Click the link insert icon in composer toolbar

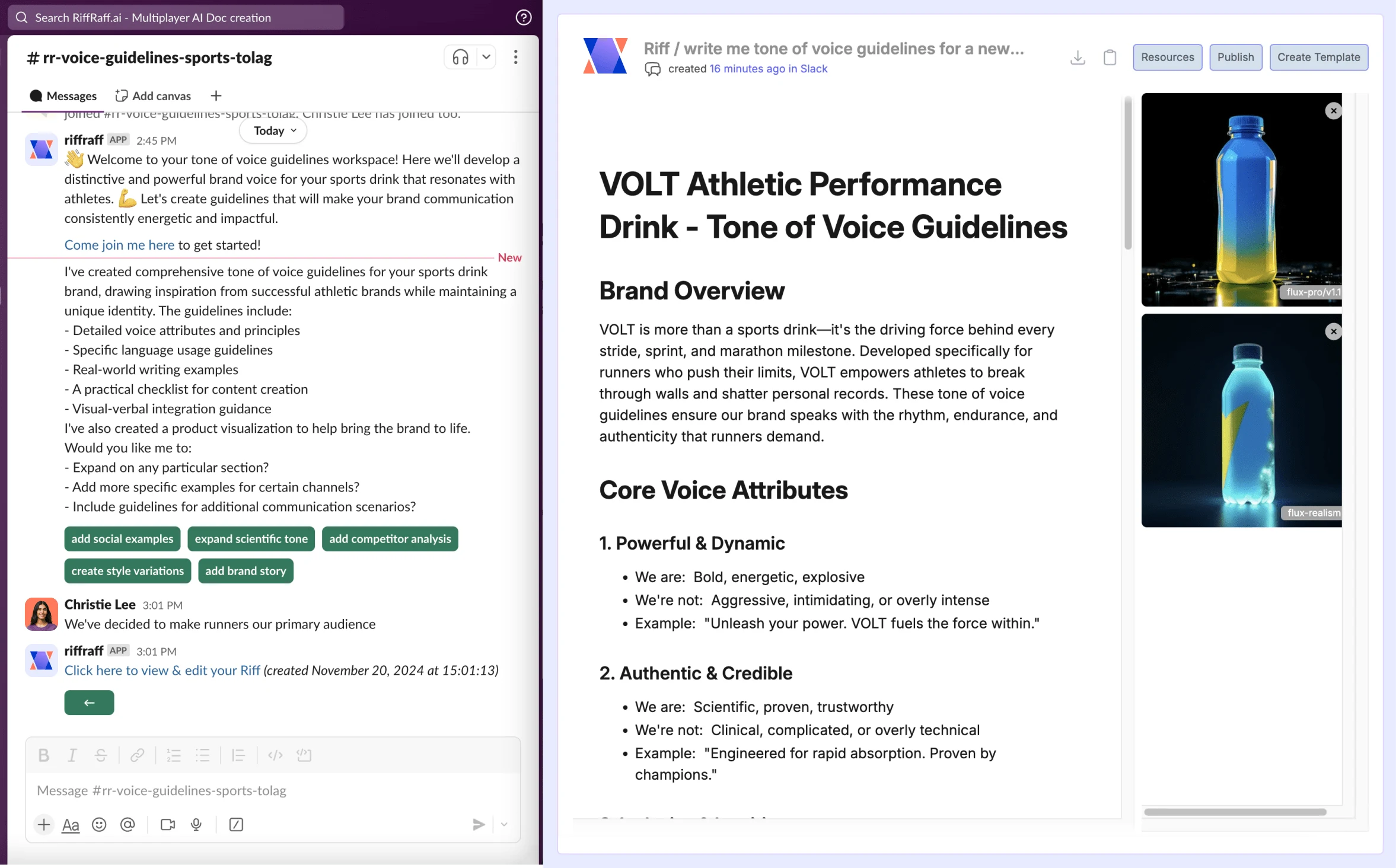(135, 754)
